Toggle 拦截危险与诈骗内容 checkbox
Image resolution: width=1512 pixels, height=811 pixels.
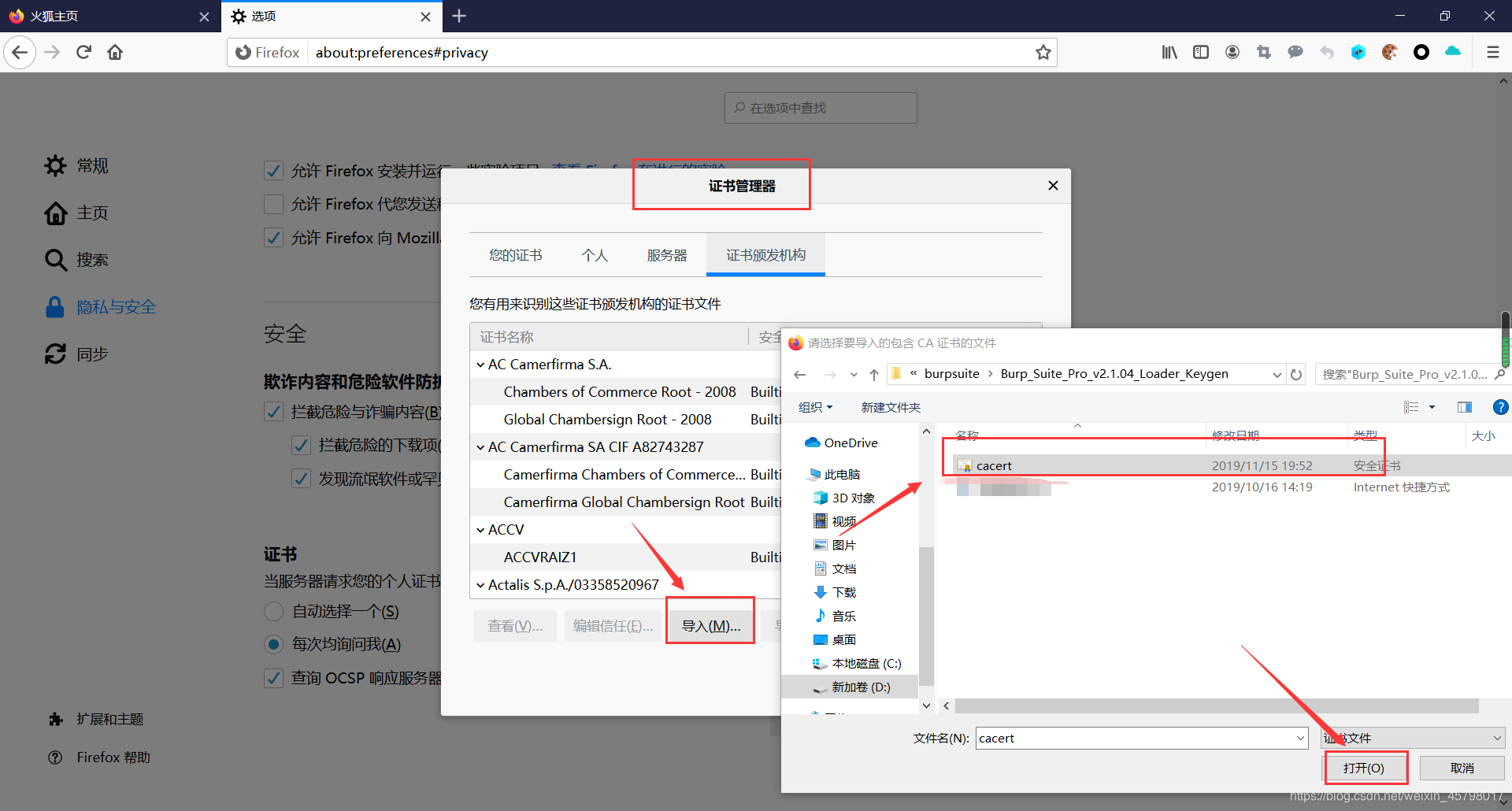point(273,412)
